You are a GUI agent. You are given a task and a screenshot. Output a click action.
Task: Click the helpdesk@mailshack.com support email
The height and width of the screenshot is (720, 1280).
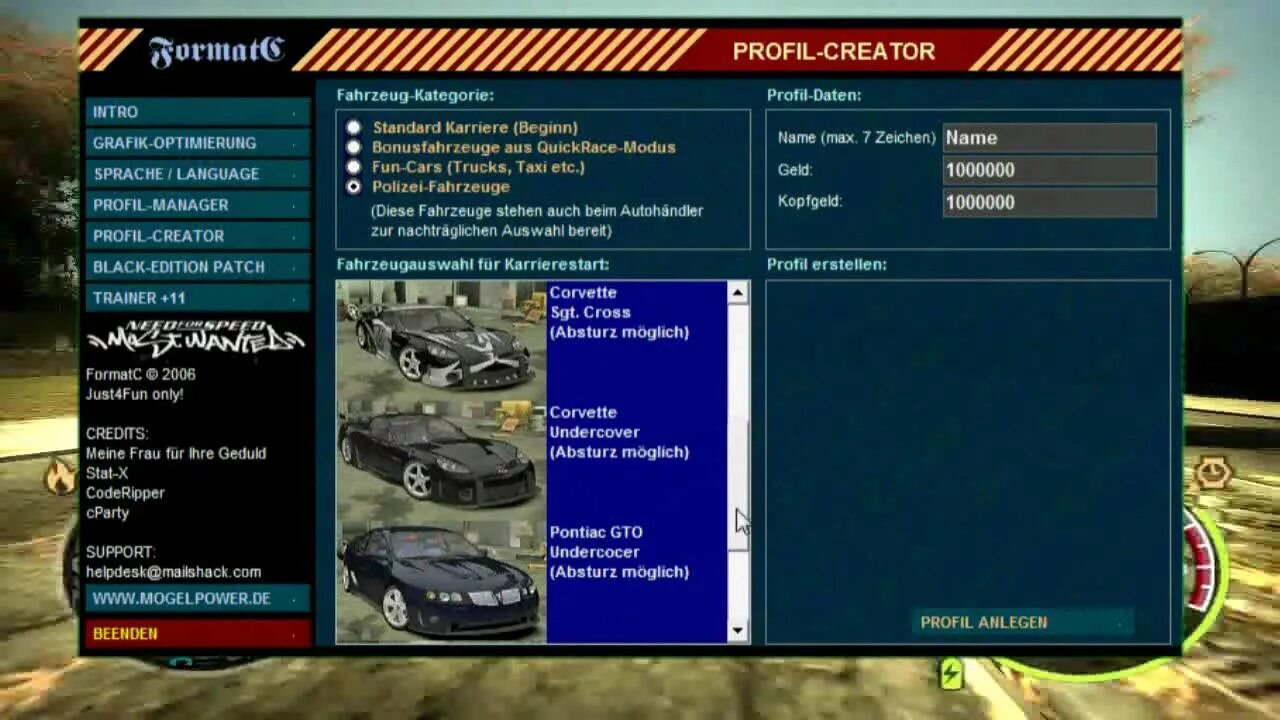coord(170,572)
